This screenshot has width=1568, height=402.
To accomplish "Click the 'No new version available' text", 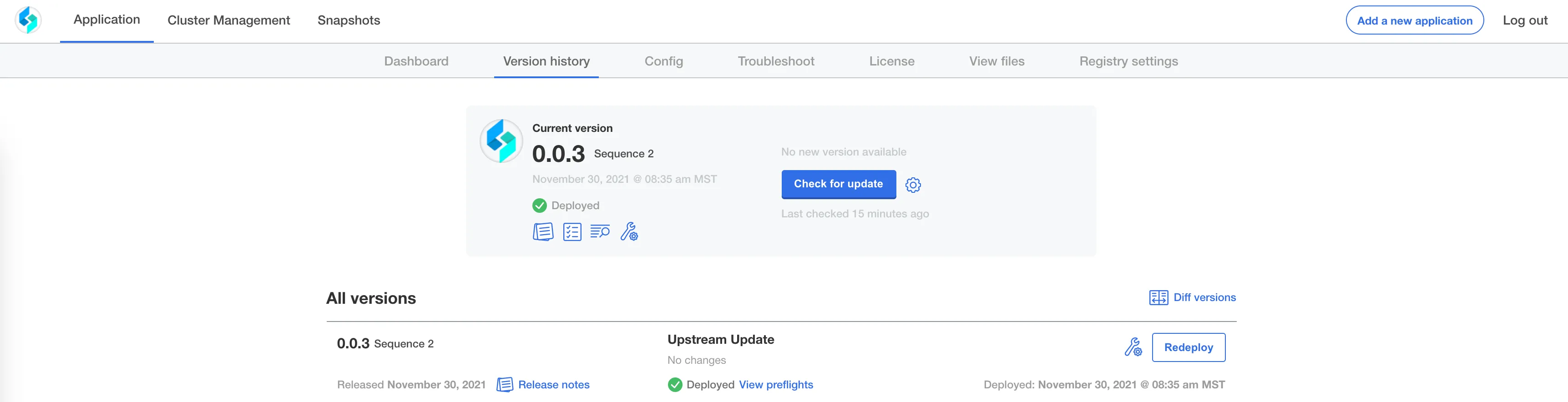I will pos(844,152).
